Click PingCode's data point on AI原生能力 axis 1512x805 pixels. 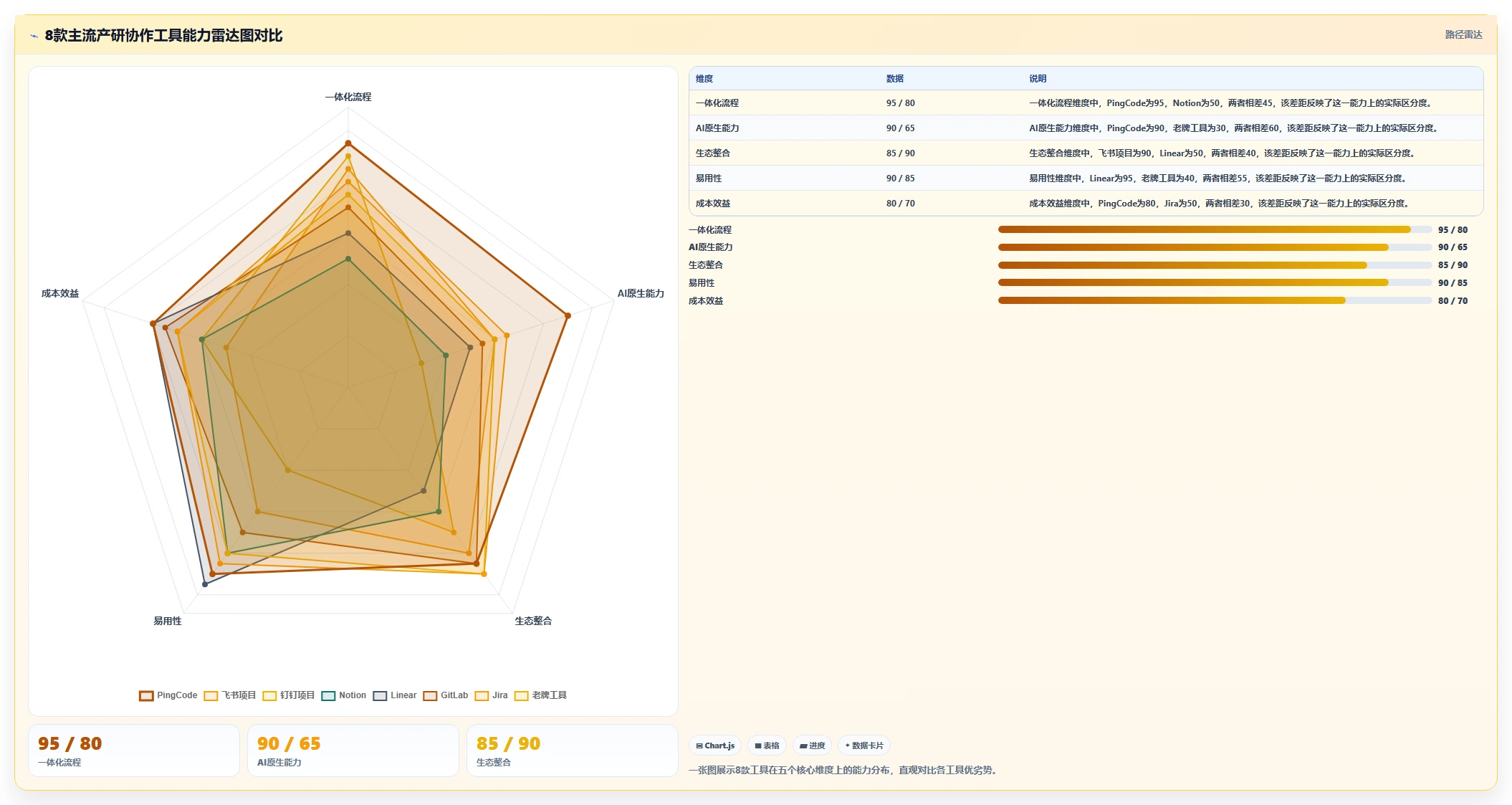[x=568, y=315]
